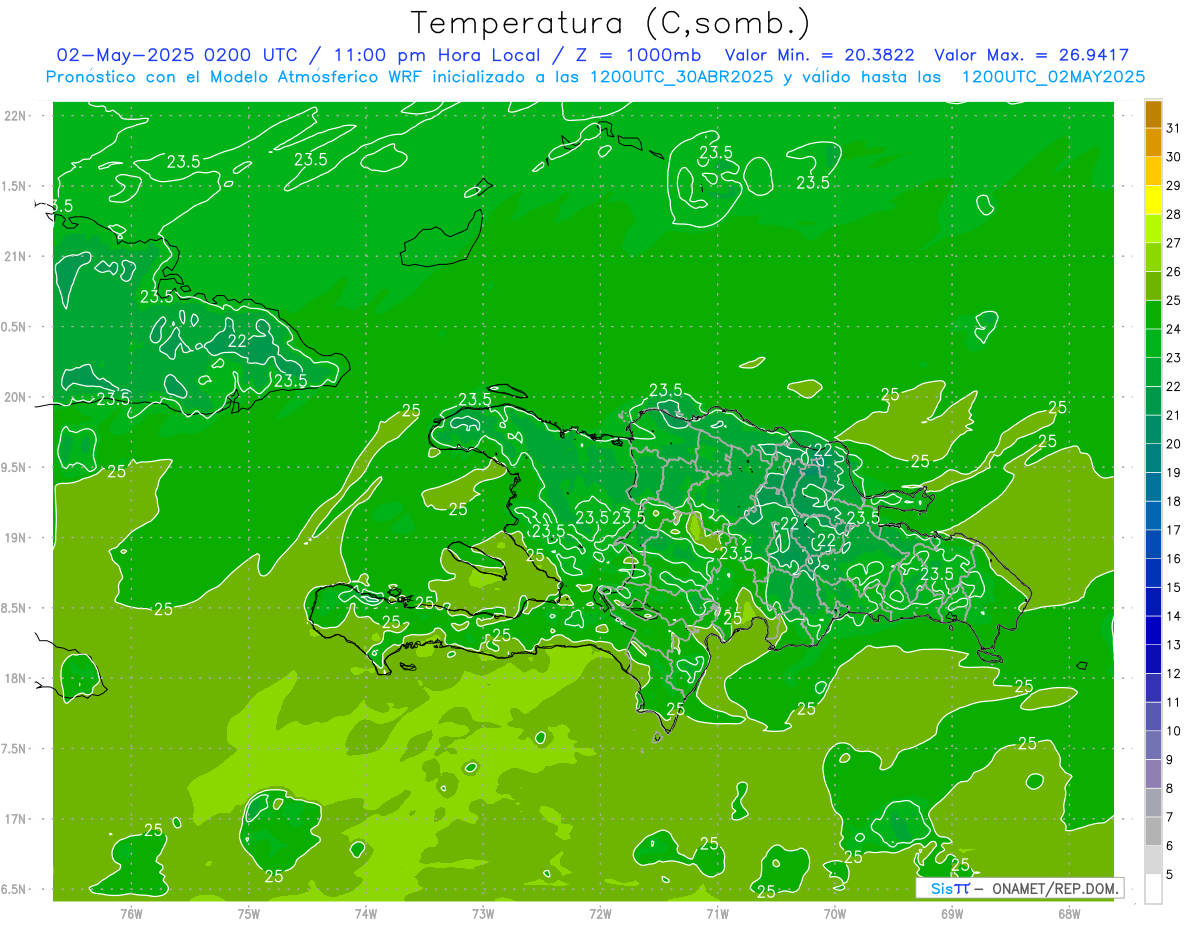1200x927 pixels.
Task: Click the "19N" latitude axis label
Action: click(x=17, y=538)
